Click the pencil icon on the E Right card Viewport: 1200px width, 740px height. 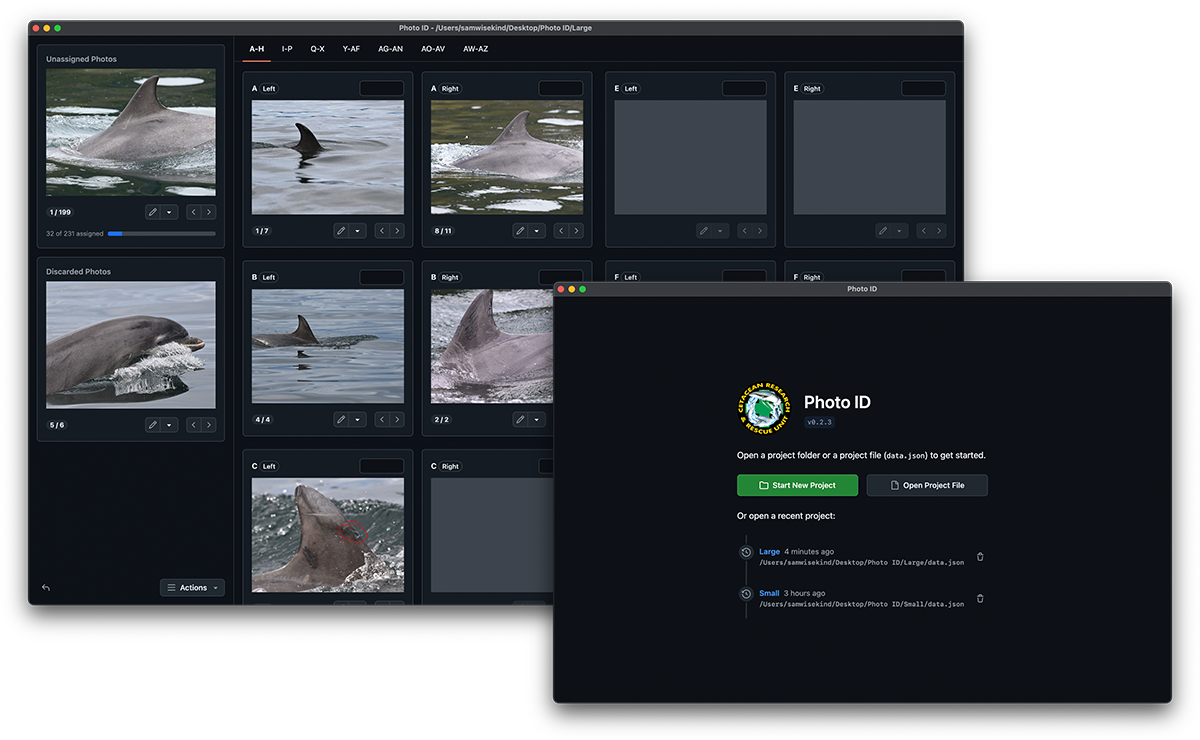pyautogui.click(x=883, y=230)
